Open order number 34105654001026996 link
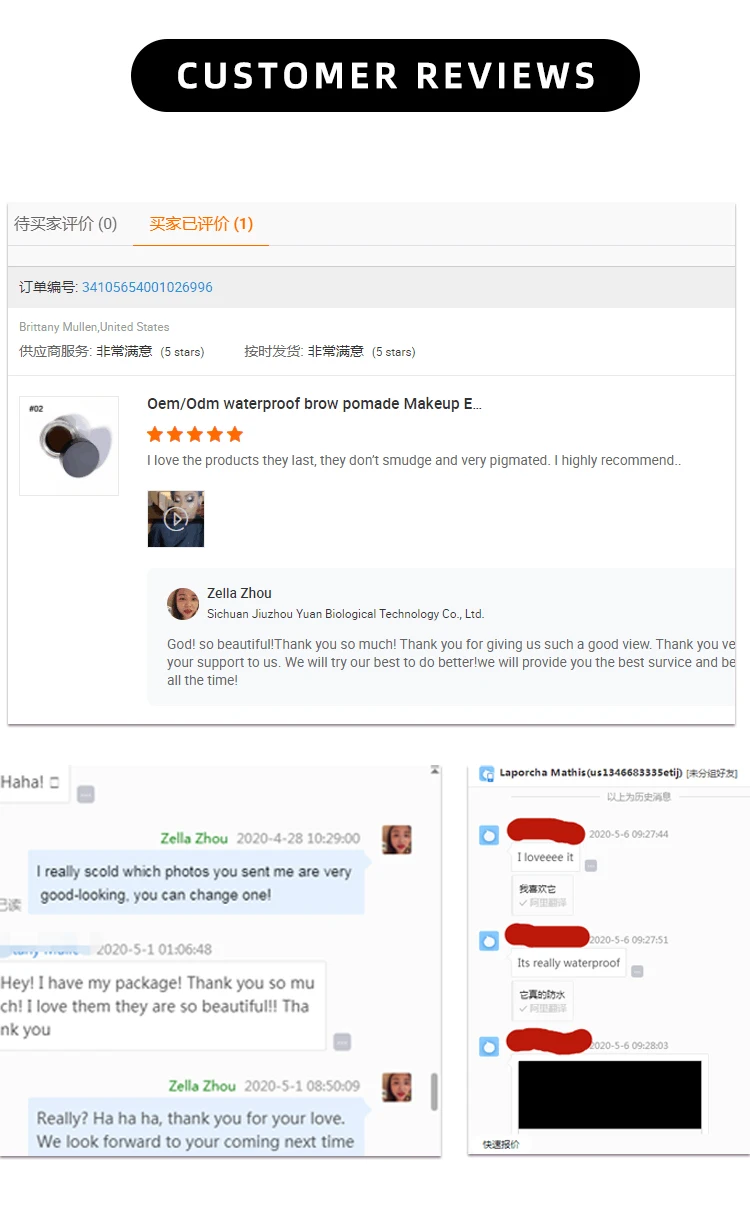Viewport: 750px width, 1212px height. click(147, 287)
